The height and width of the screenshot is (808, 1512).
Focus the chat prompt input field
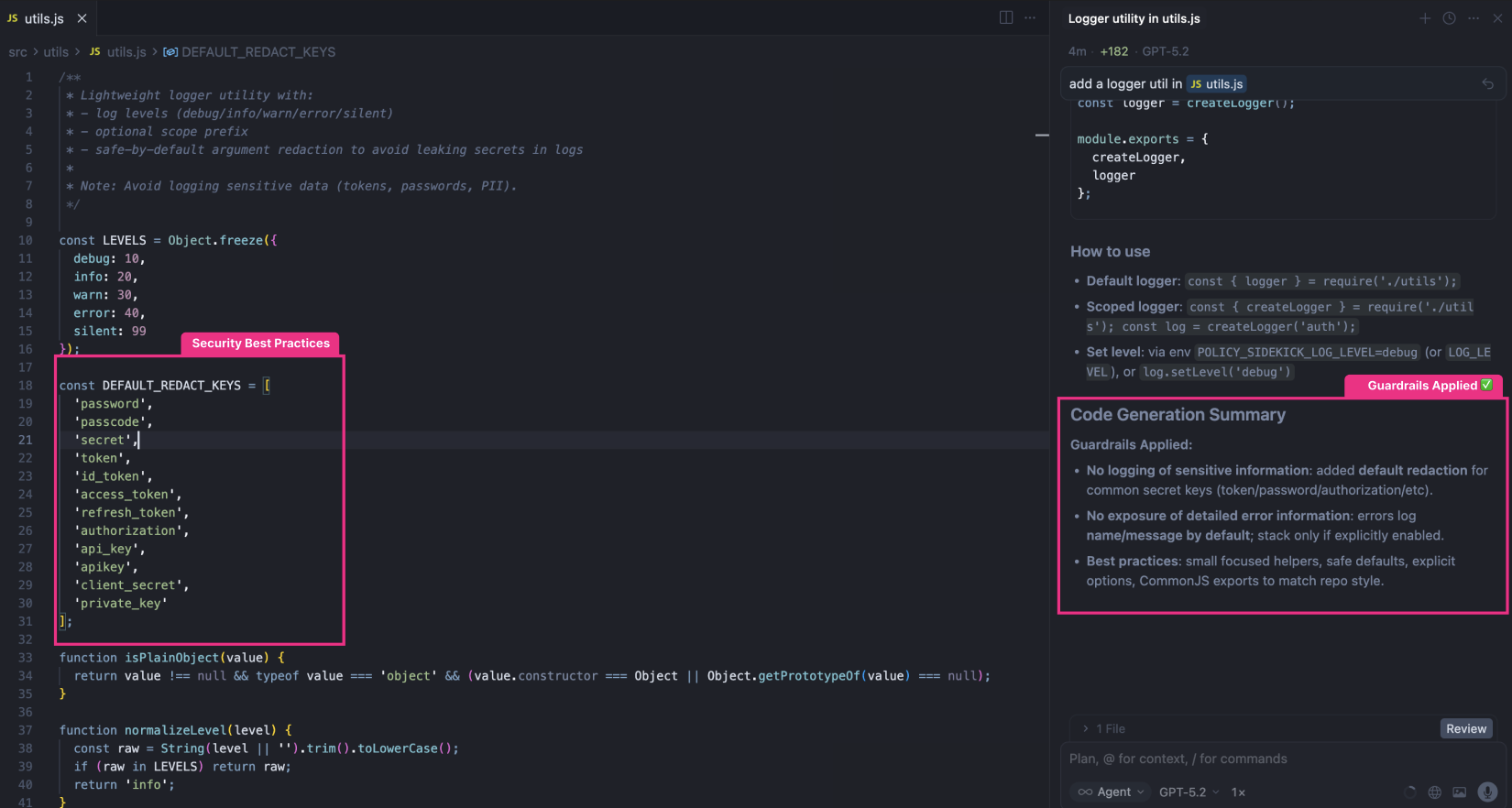[1283, 759]
